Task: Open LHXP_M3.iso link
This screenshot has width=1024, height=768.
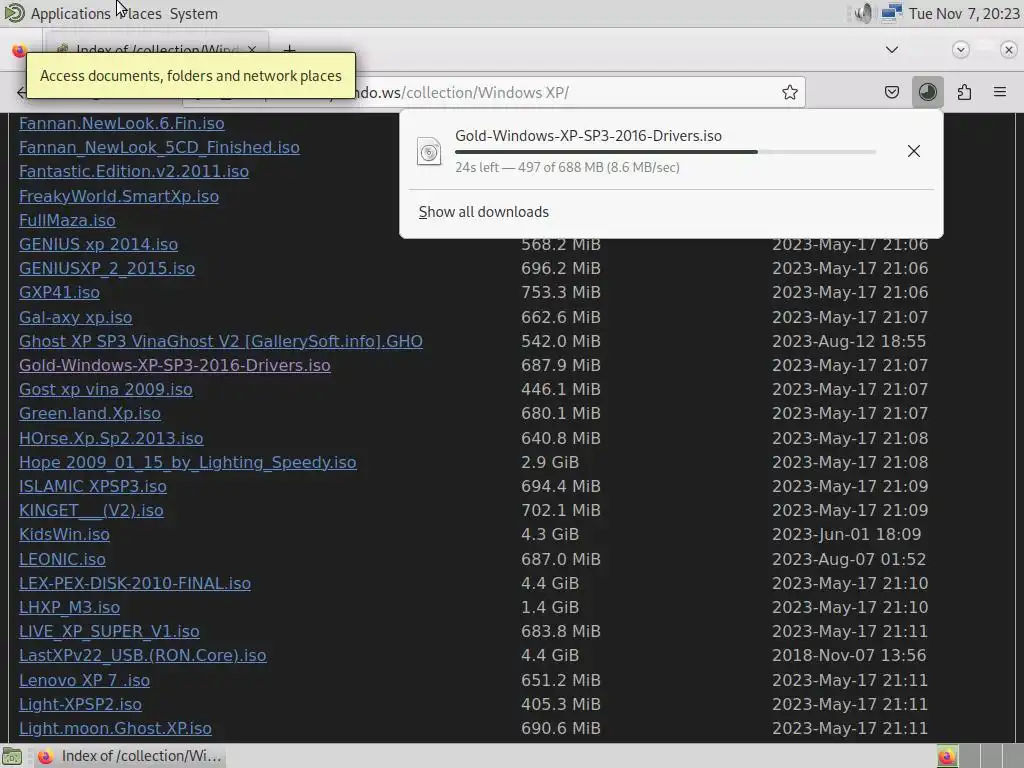Action: click(70, 607)
